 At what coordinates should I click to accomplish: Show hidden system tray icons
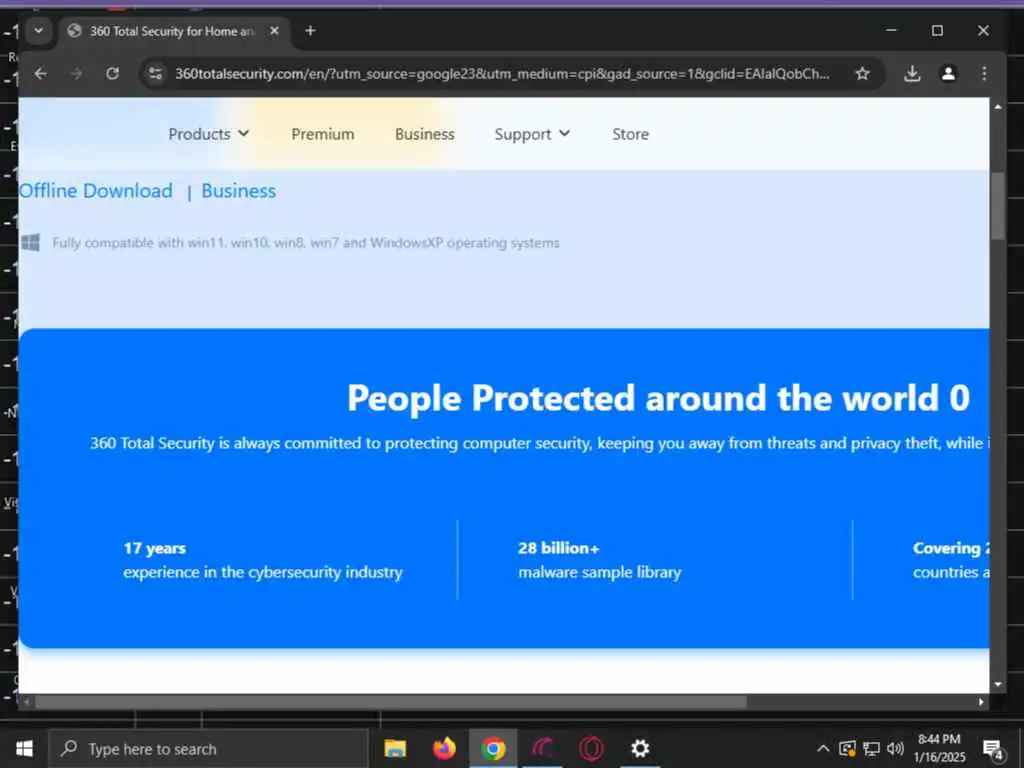point(824,748)
